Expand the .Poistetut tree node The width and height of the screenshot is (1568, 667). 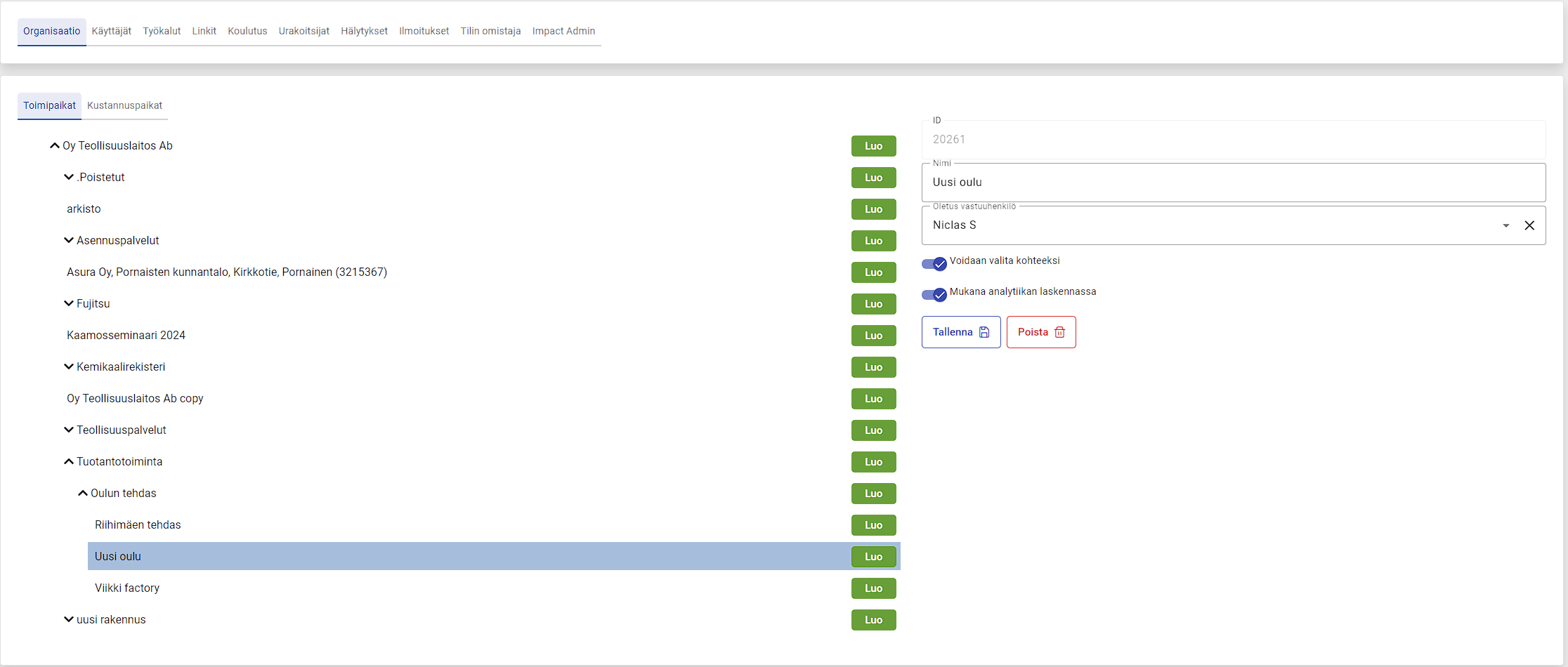pos(68,178)
